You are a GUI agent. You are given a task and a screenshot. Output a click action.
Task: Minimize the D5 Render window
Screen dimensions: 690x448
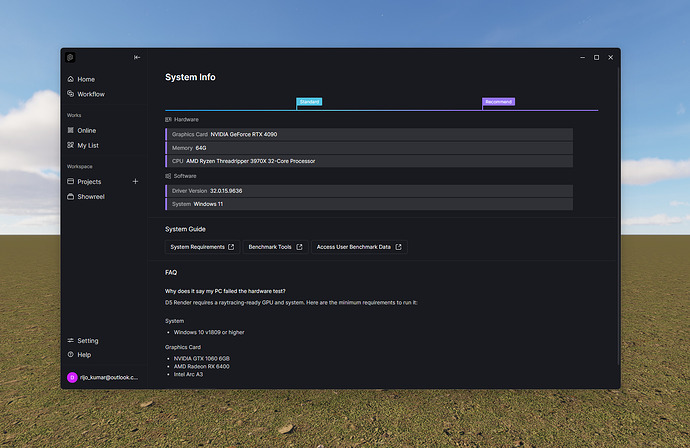pyautogui.click(x=583, y=57)
